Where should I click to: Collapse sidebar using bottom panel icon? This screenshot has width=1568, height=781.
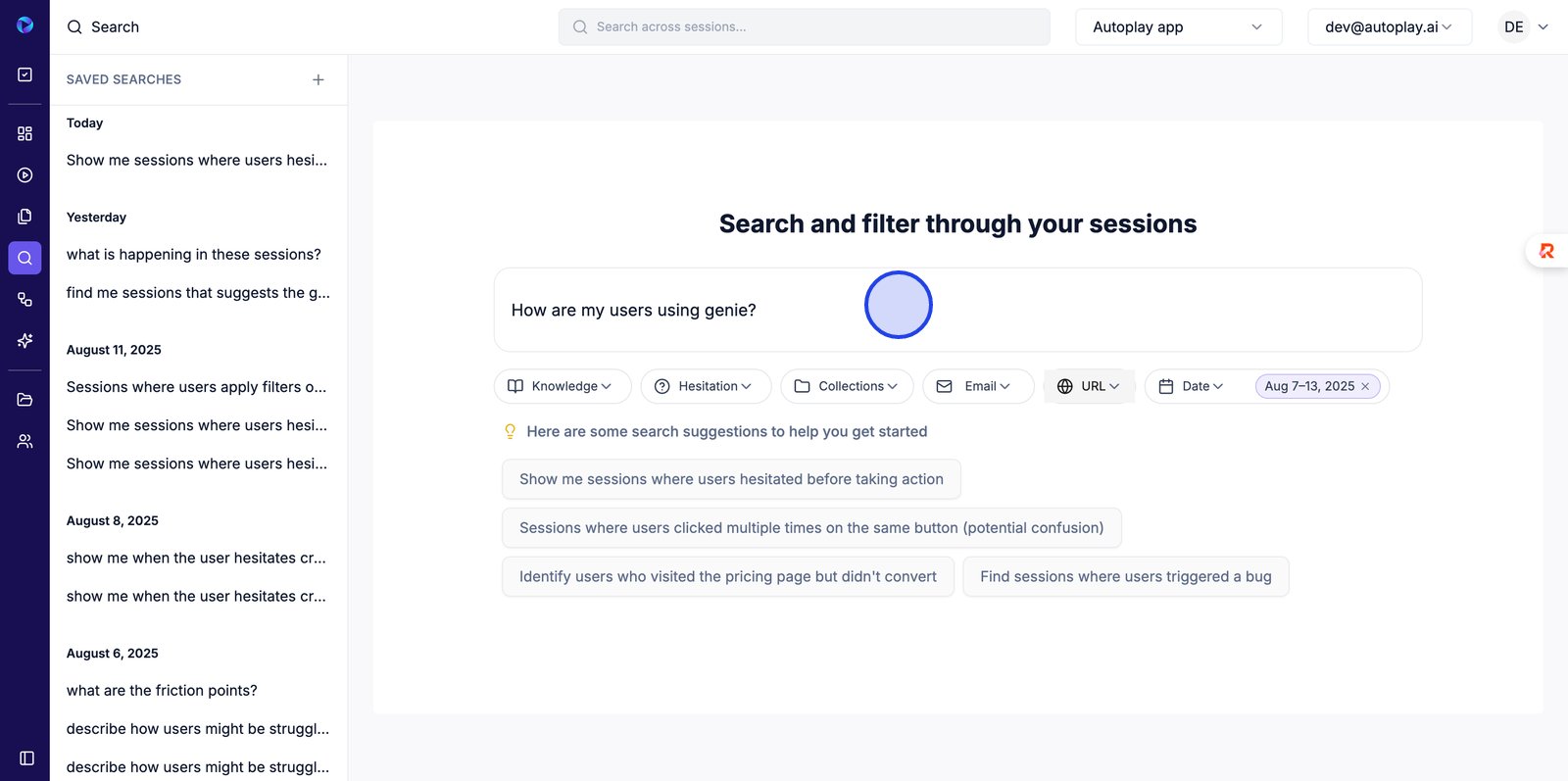point(26,757)
